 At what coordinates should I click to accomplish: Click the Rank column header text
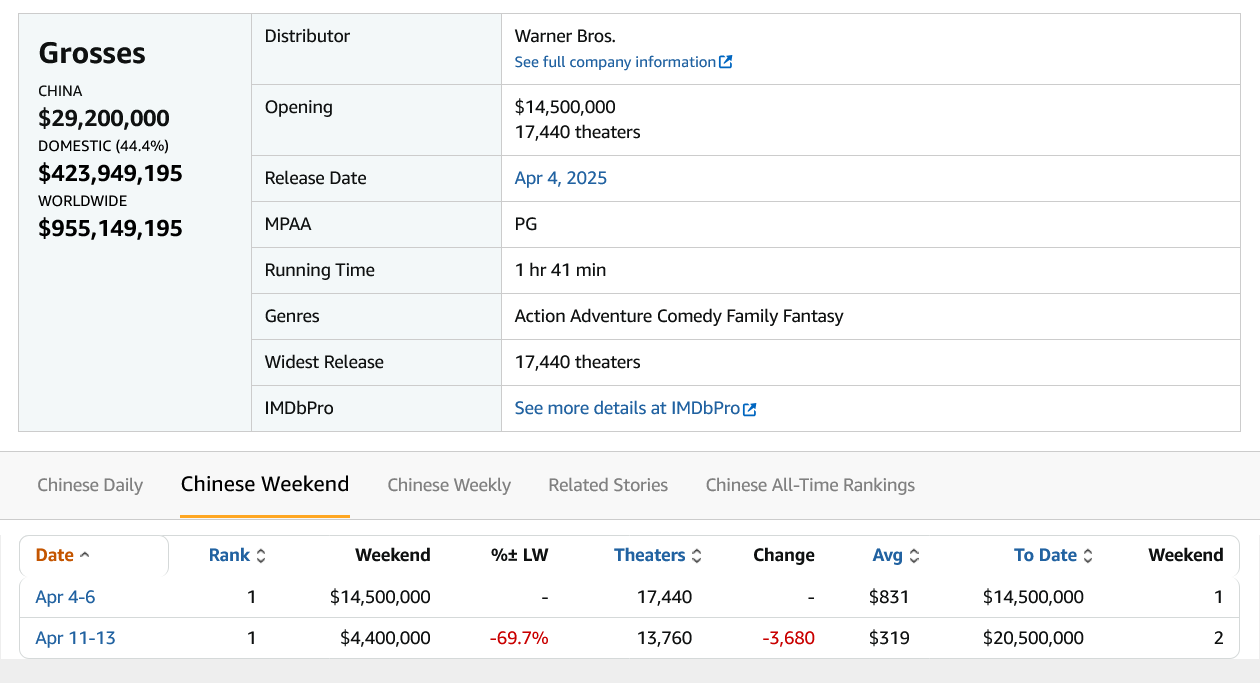[229, 555]
